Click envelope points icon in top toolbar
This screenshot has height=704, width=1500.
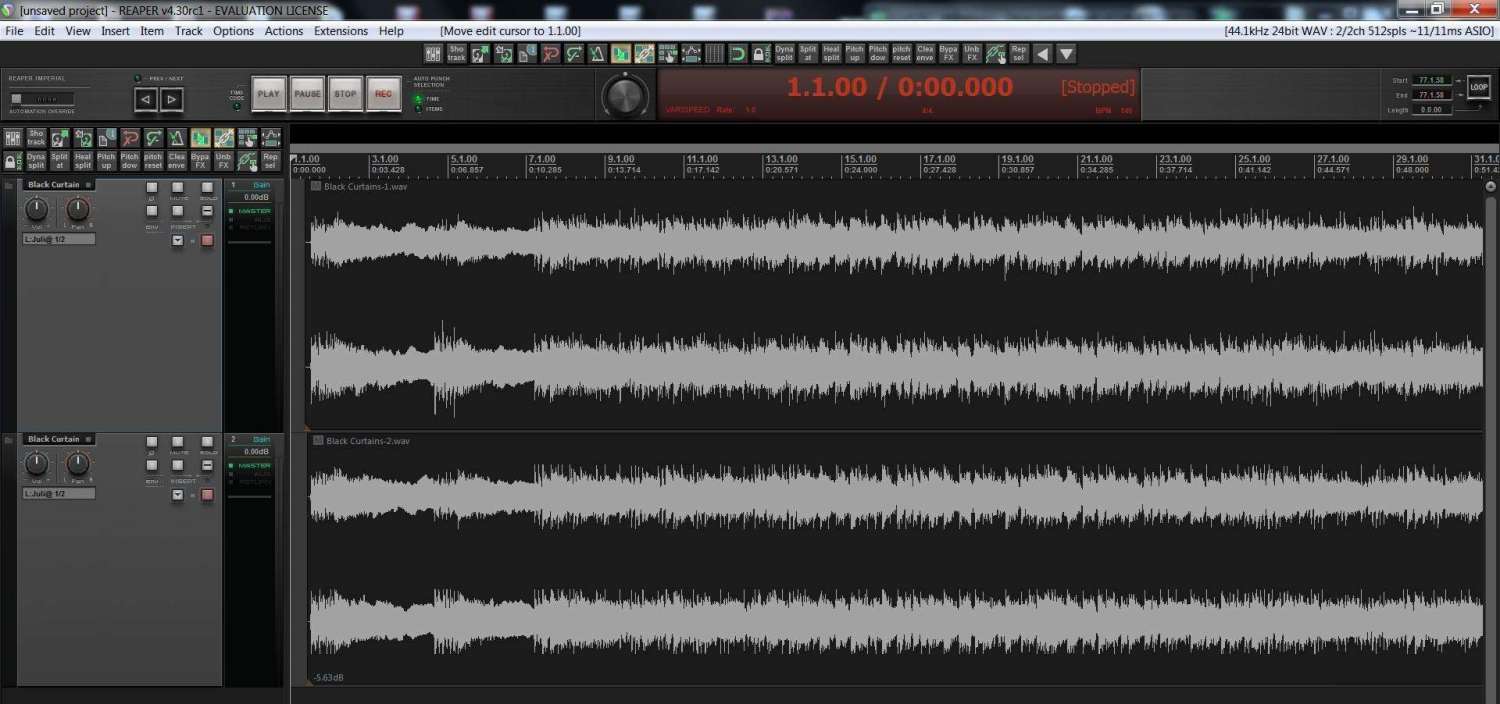[691, 53]
